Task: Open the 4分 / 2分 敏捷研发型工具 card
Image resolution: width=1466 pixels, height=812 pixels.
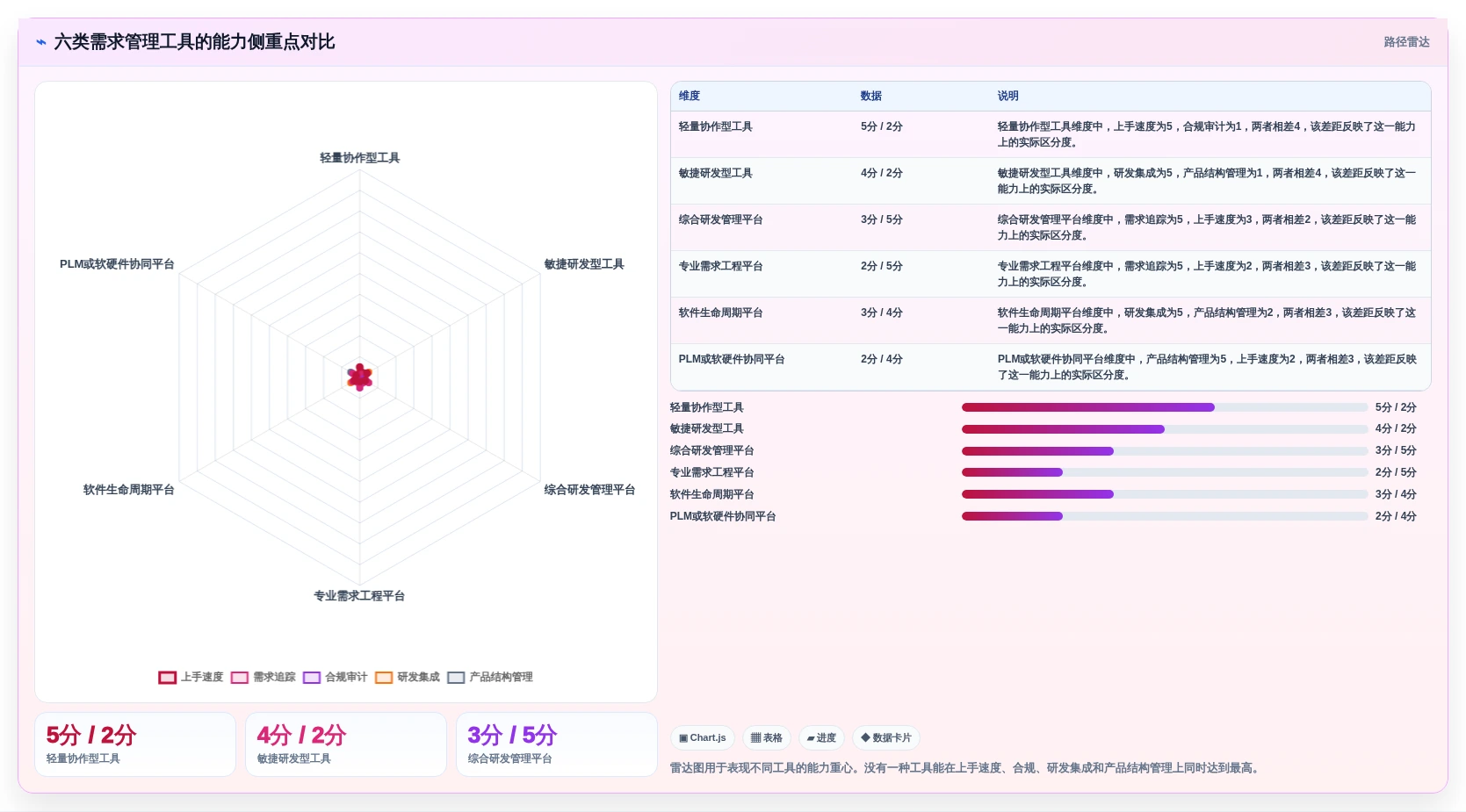Action: pyautogui.click(x=346, y=744)
